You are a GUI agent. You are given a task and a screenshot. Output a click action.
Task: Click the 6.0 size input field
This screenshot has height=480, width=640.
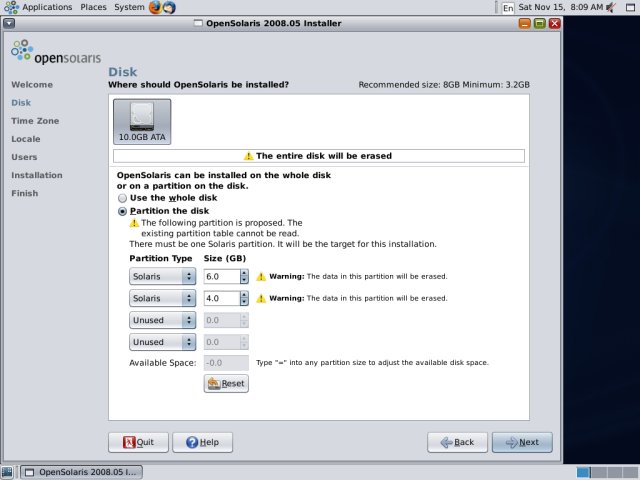[222, 276]
